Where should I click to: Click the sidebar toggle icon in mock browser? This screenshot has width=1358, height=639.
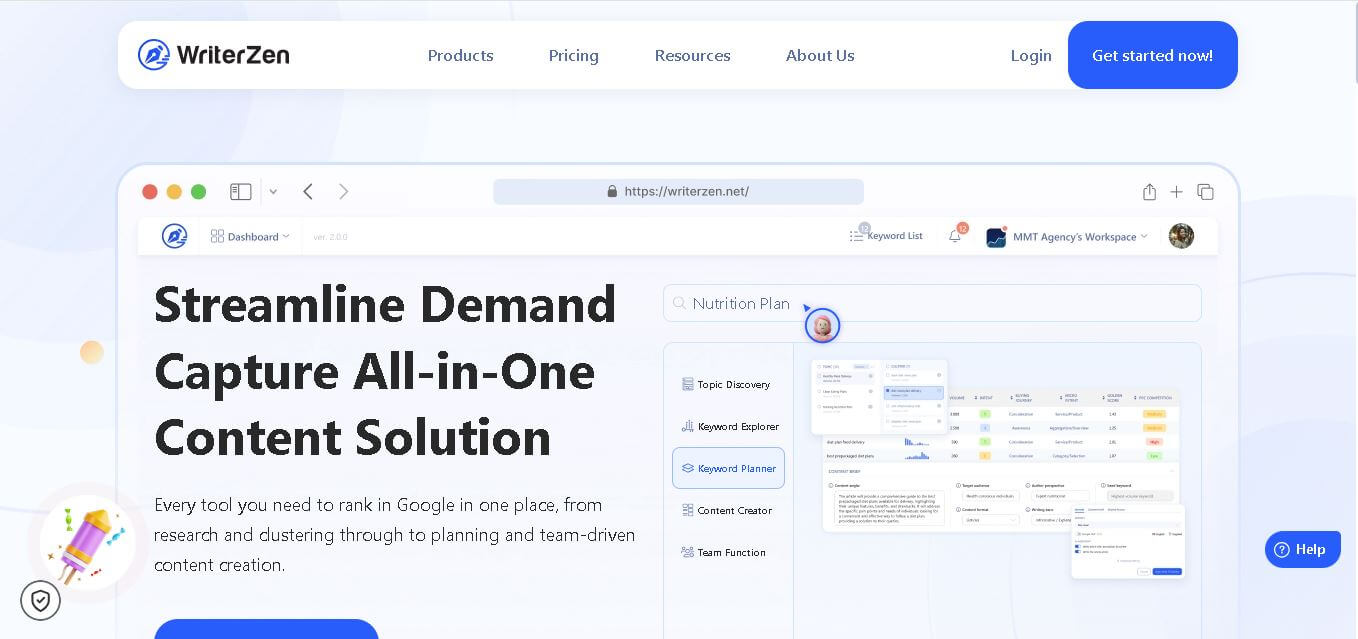coord(240,191)
